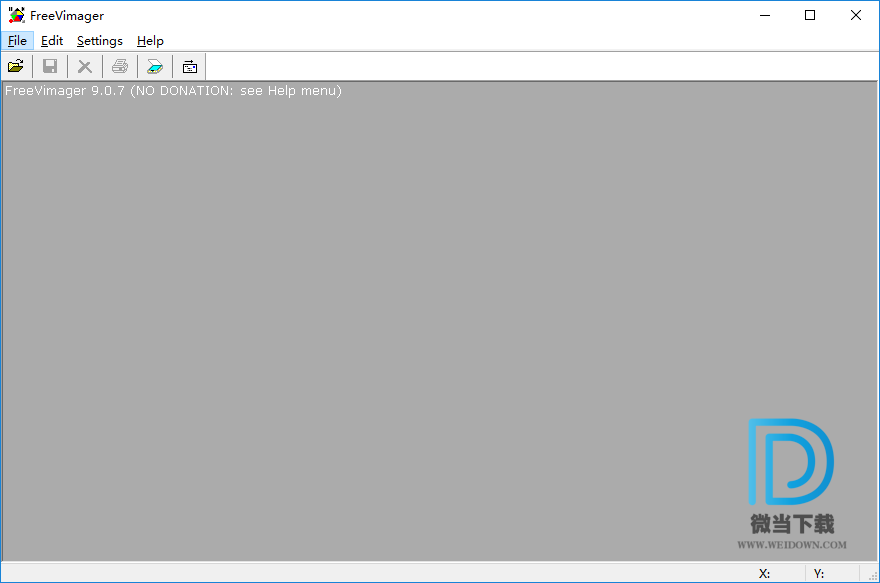Click the Scan/acquire scanner icon

[x=154, y=67]
